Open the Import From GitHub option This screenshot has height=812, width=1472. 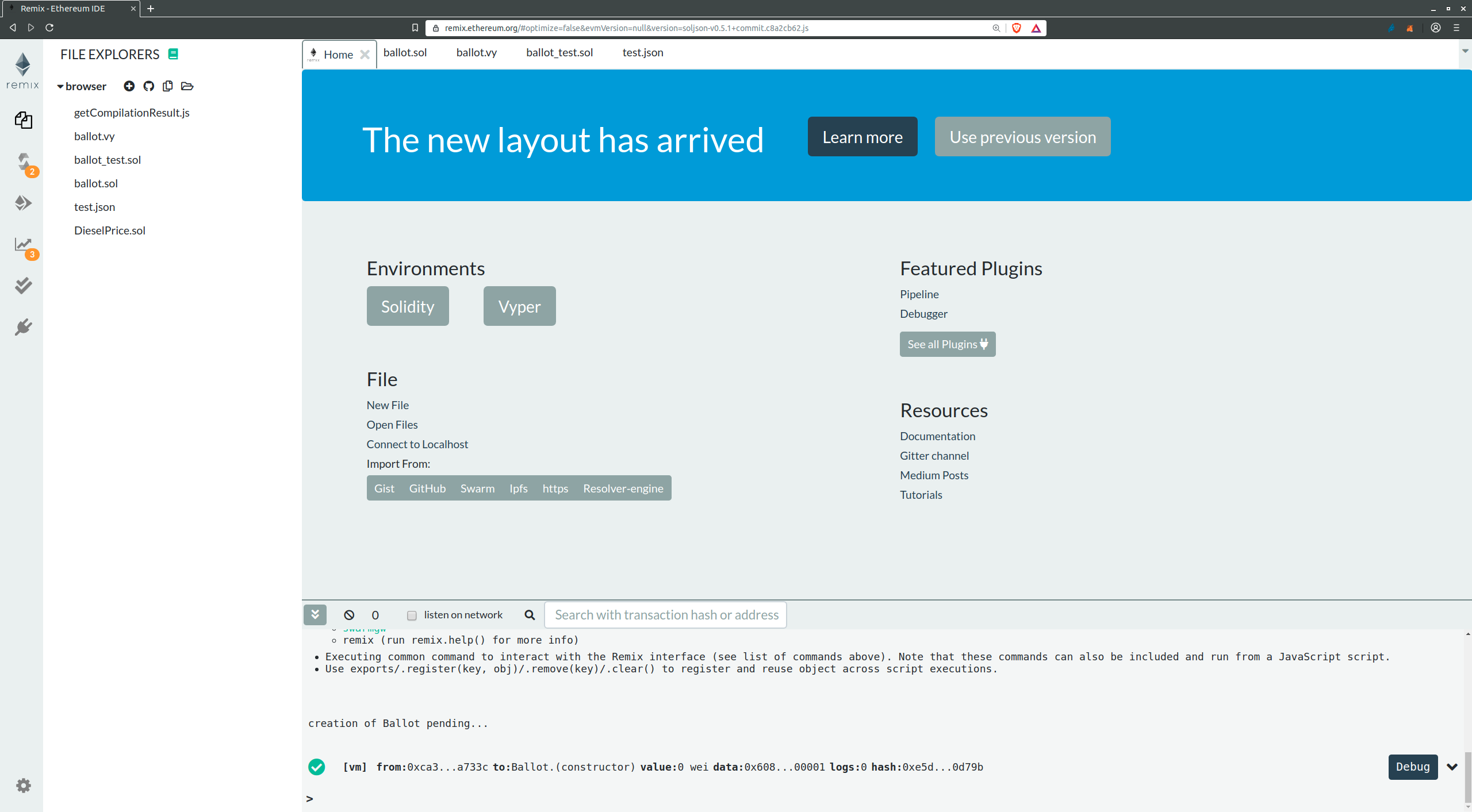pos(427,488)
